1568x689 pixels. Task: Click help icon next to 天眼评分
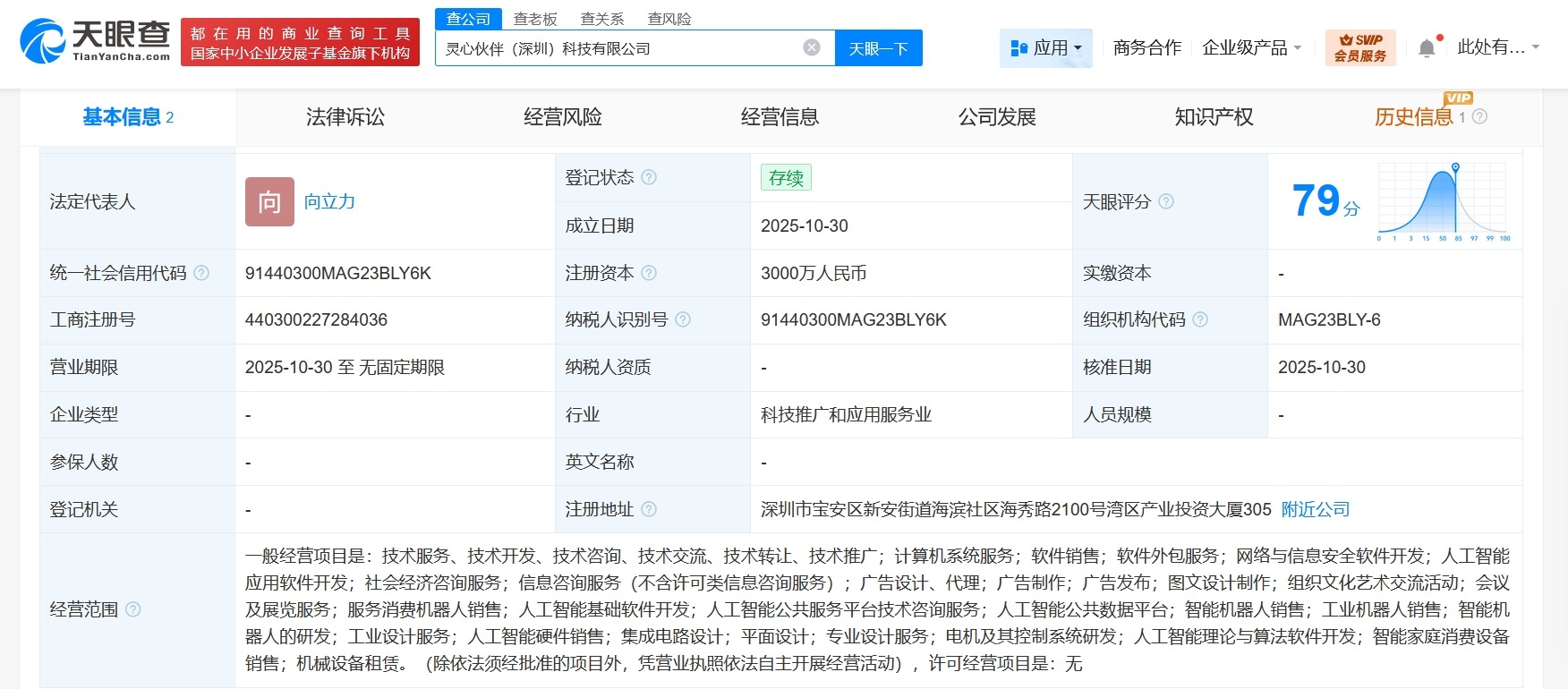(1166, 201)
